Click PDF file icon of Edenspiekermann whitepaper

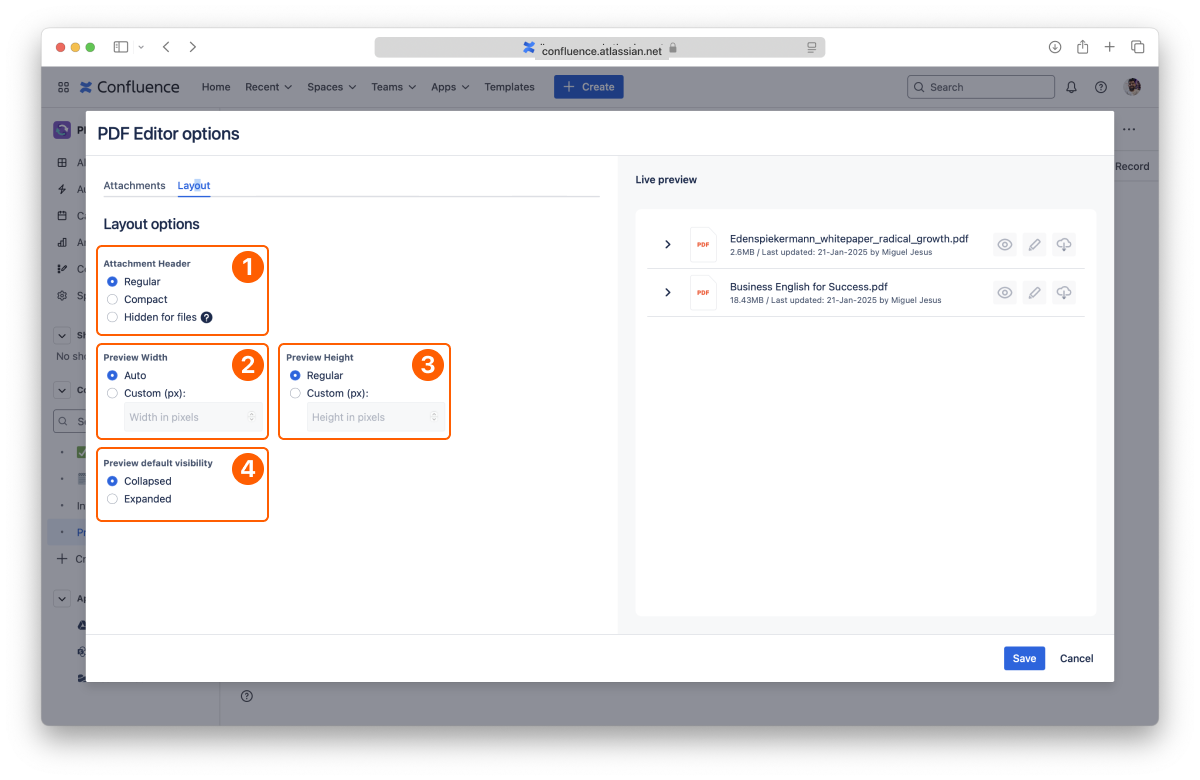pyautogui.click(x=703, y=245)
